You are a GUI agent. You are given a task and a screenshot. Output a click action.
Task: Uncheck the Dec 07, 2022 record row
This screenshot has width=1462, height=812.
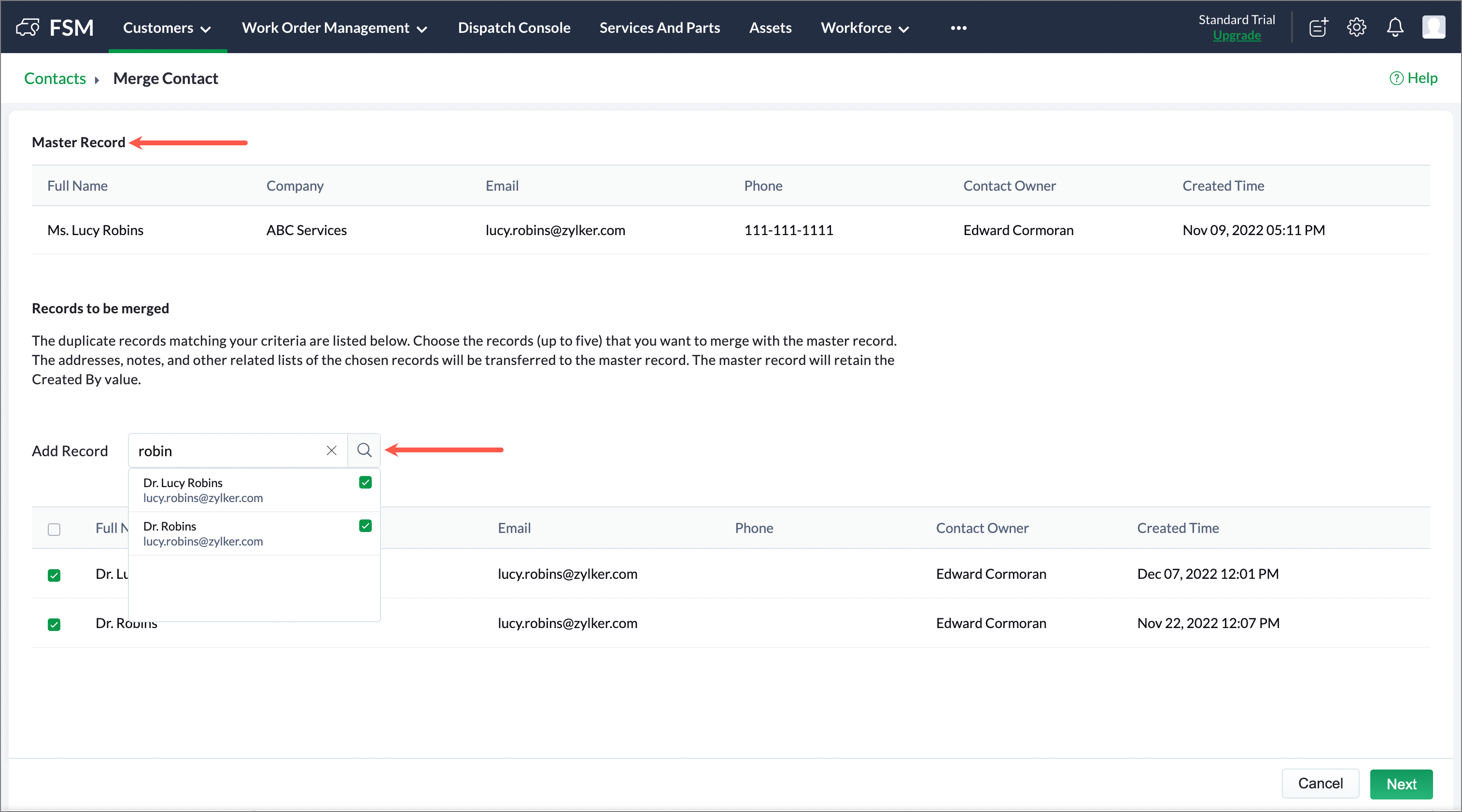pos(54,575)
